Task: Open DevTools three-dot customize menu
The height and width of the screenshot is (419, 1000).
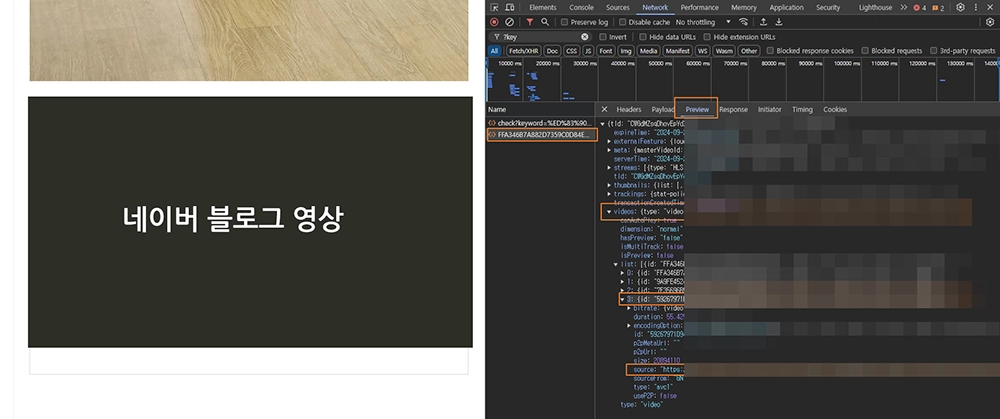Action: pos(976,8)
